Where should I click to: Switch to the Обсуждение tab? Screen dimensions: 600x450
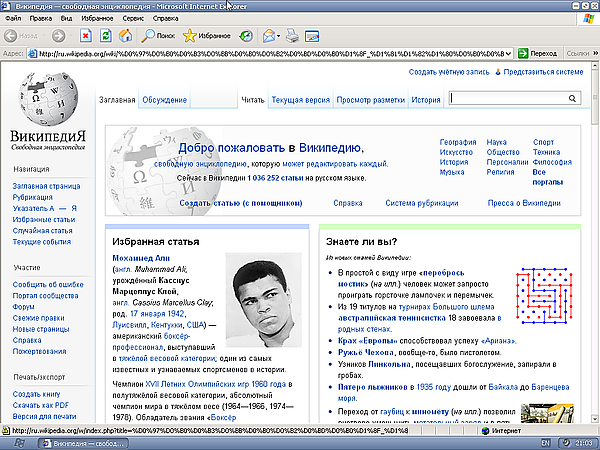pyautogui.click(x=163, y=100)
